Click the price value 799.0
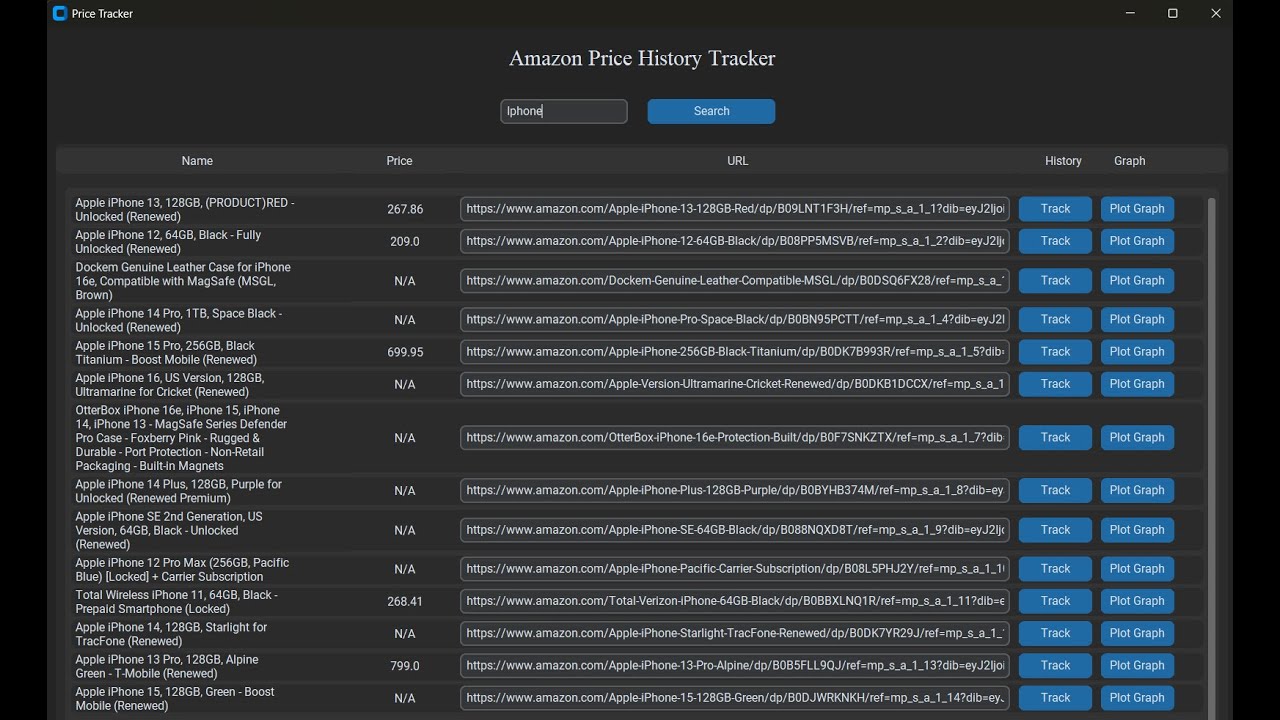The image size is (1280, 720). point(405,666)
